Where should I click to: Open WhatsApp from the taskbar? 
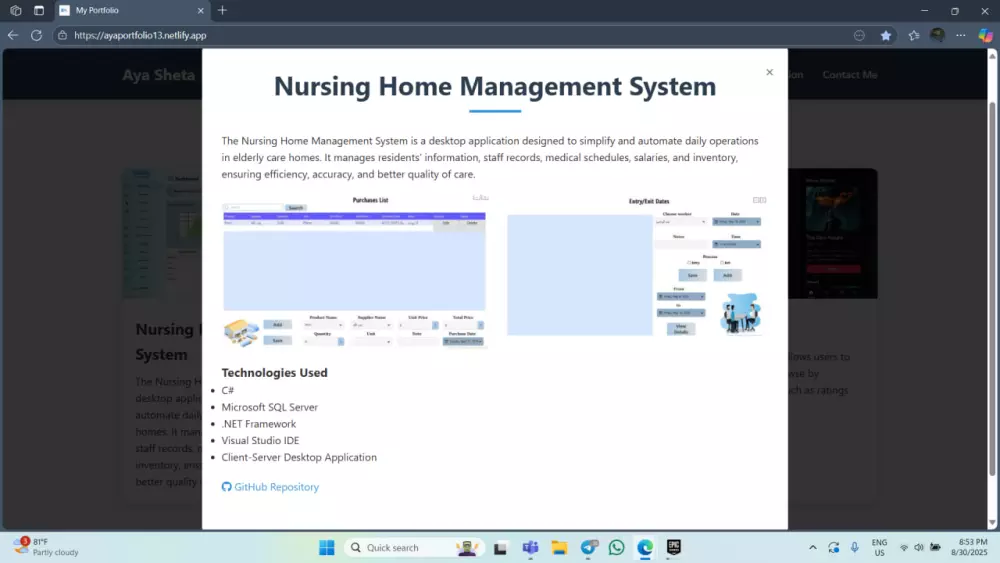616,547
